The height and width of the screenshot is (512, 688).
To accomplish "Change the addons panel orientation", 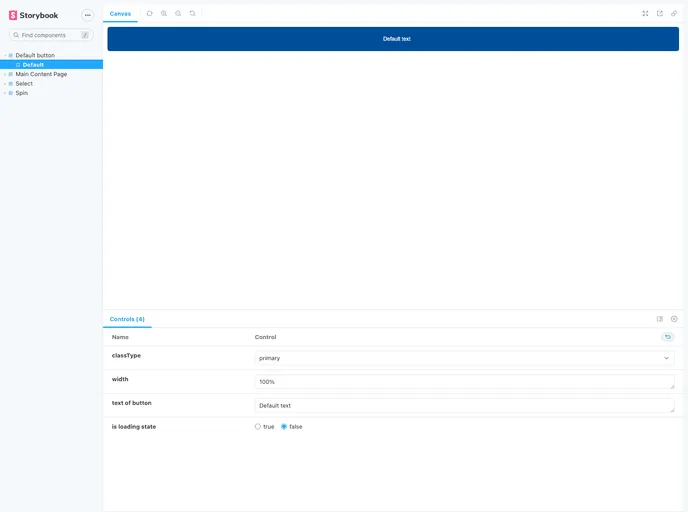I will tap(660, 319).
